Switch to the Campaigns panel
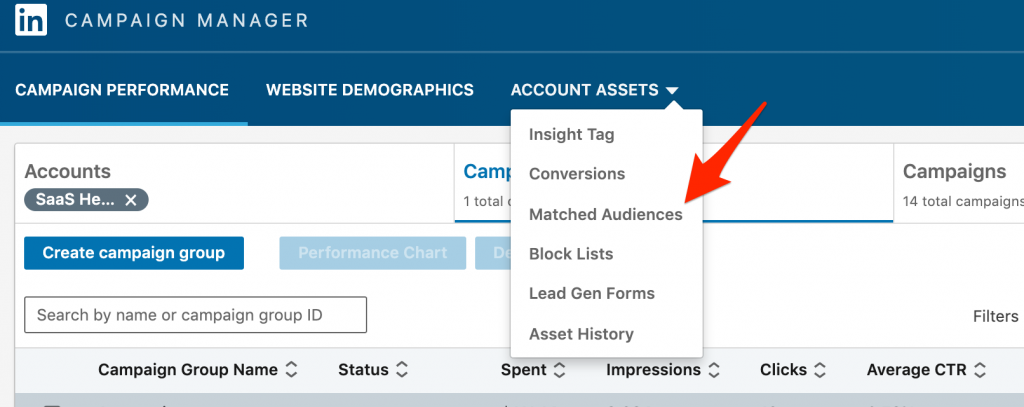The image size is (1024, 407). click(x=954, y=172)
